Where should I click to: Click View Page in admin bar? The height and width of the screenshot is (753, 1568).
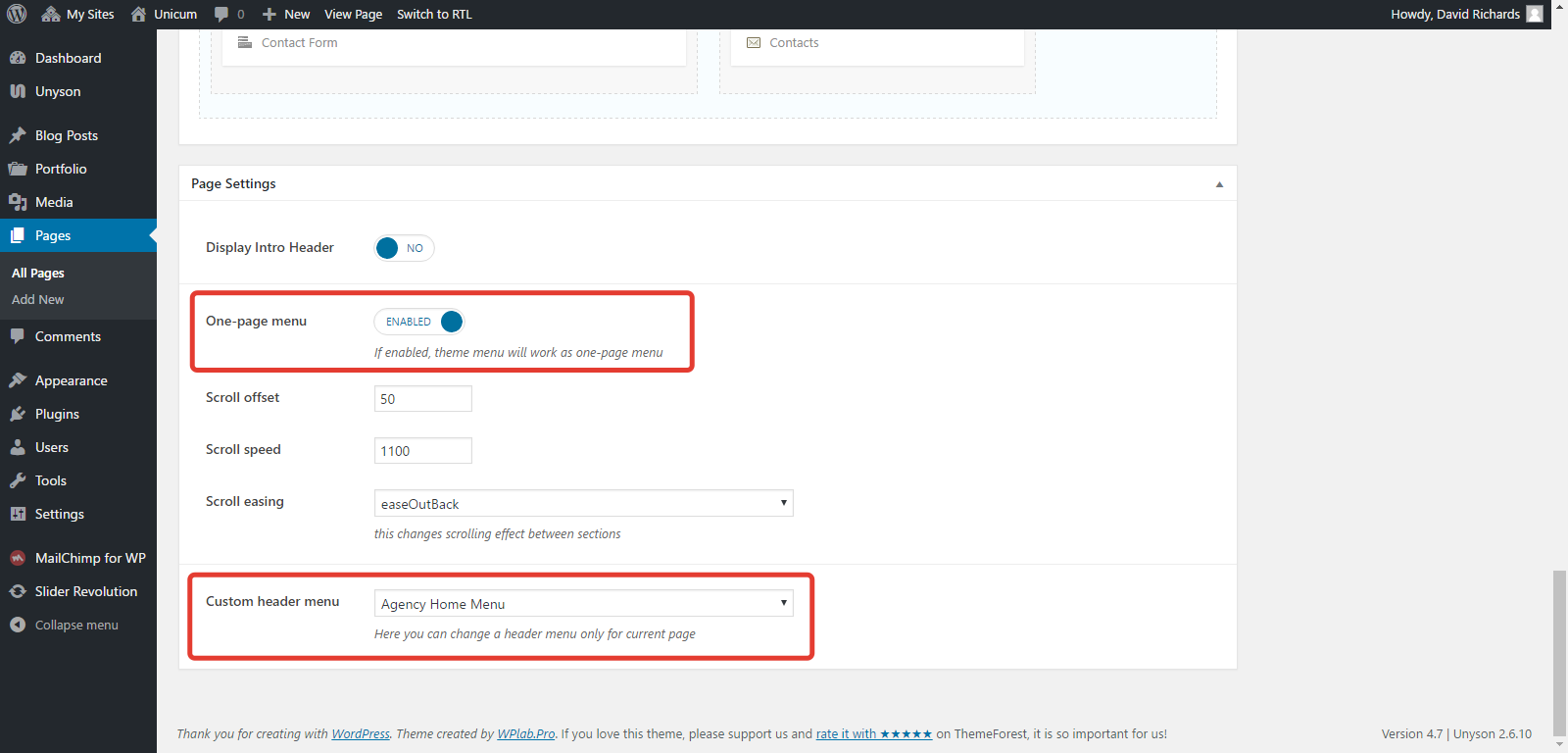click(353, 14)
